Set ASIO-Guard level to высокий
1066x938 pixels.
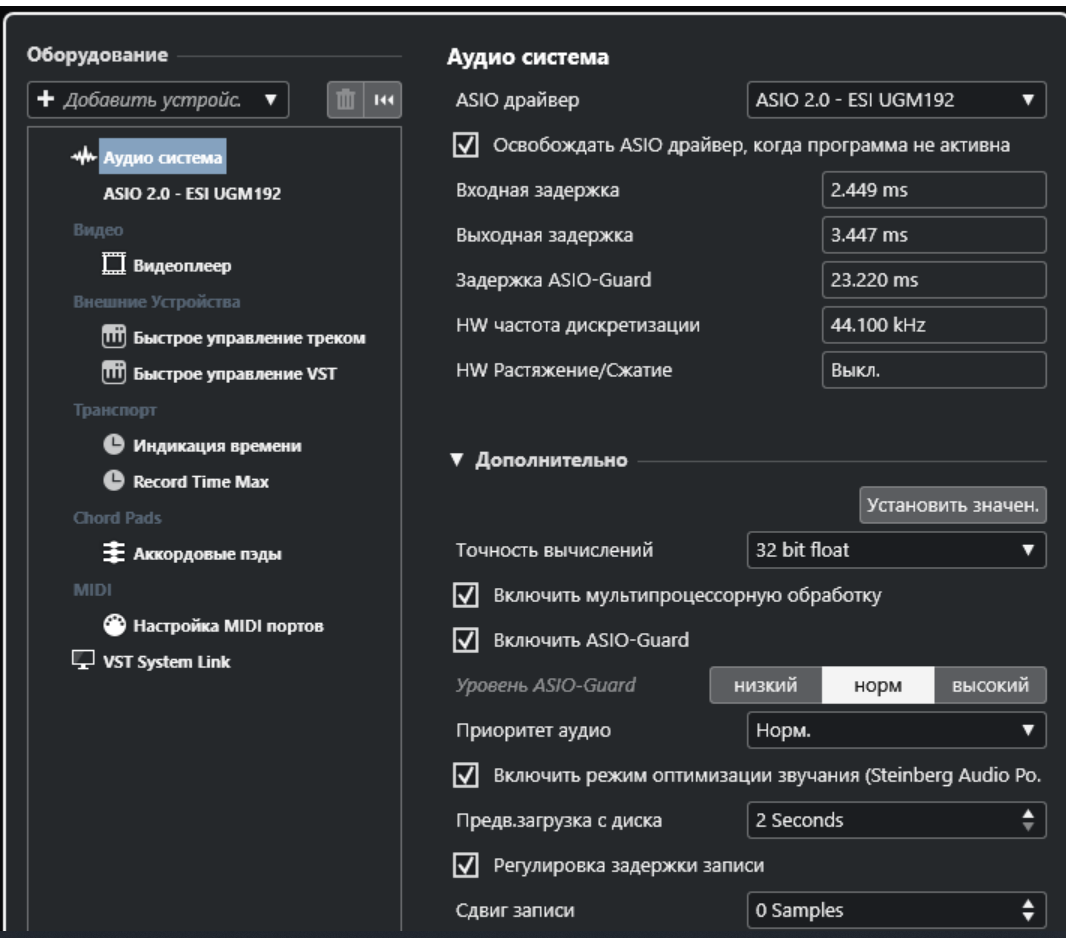pyautogui.click(x=990, y=685)
